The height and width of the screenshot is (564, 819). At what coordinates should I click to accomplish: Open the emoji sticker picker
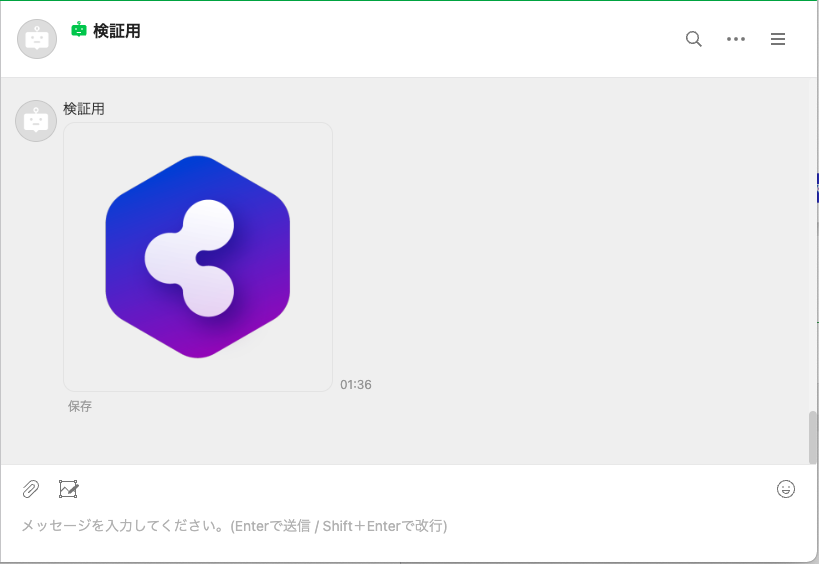786,489
